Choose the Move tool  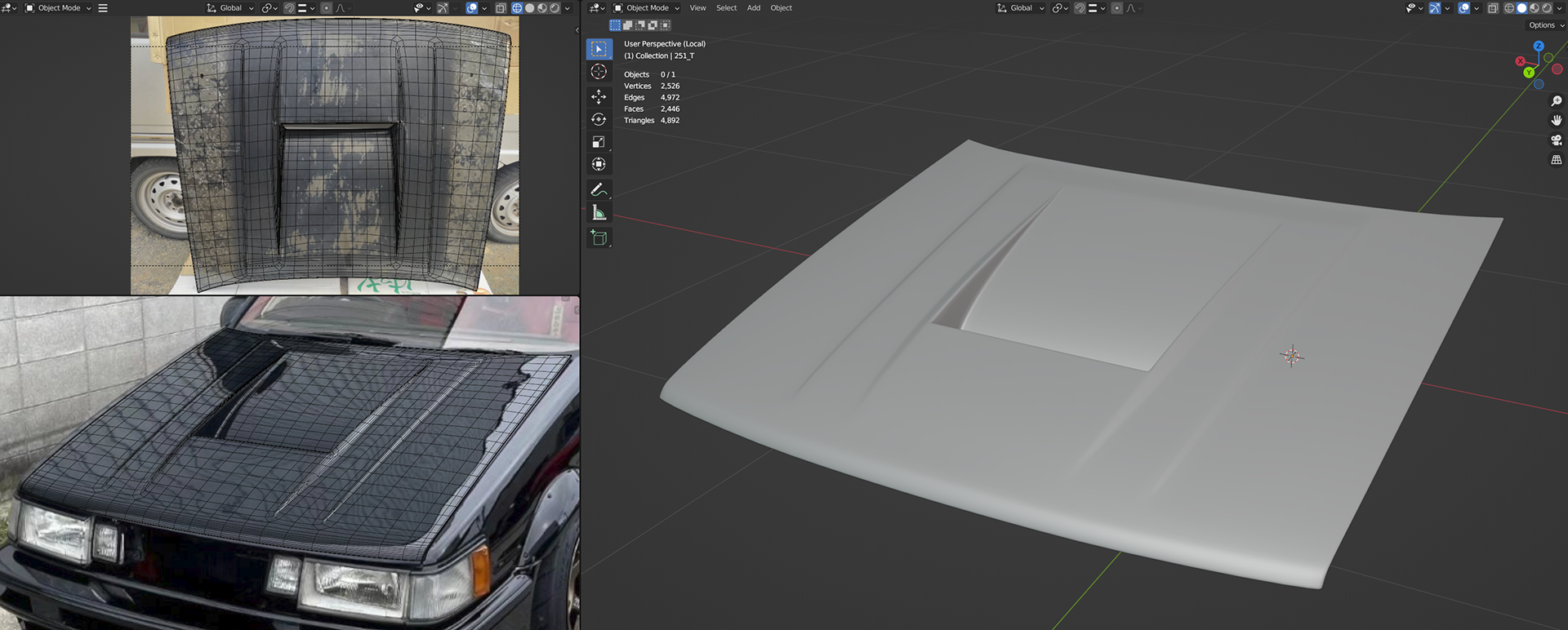point(599,96)
